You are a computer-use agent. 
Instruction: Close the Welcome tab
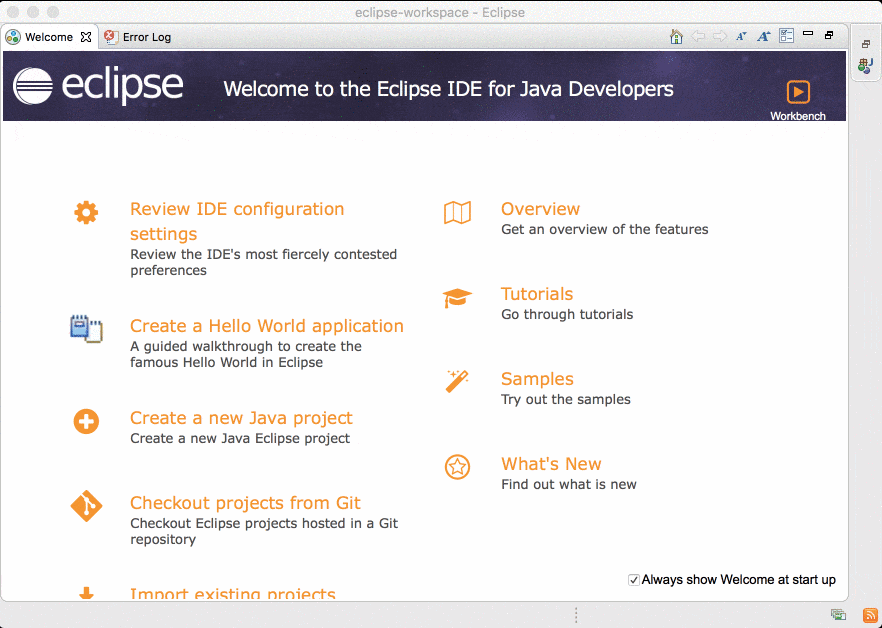[86, 37]
